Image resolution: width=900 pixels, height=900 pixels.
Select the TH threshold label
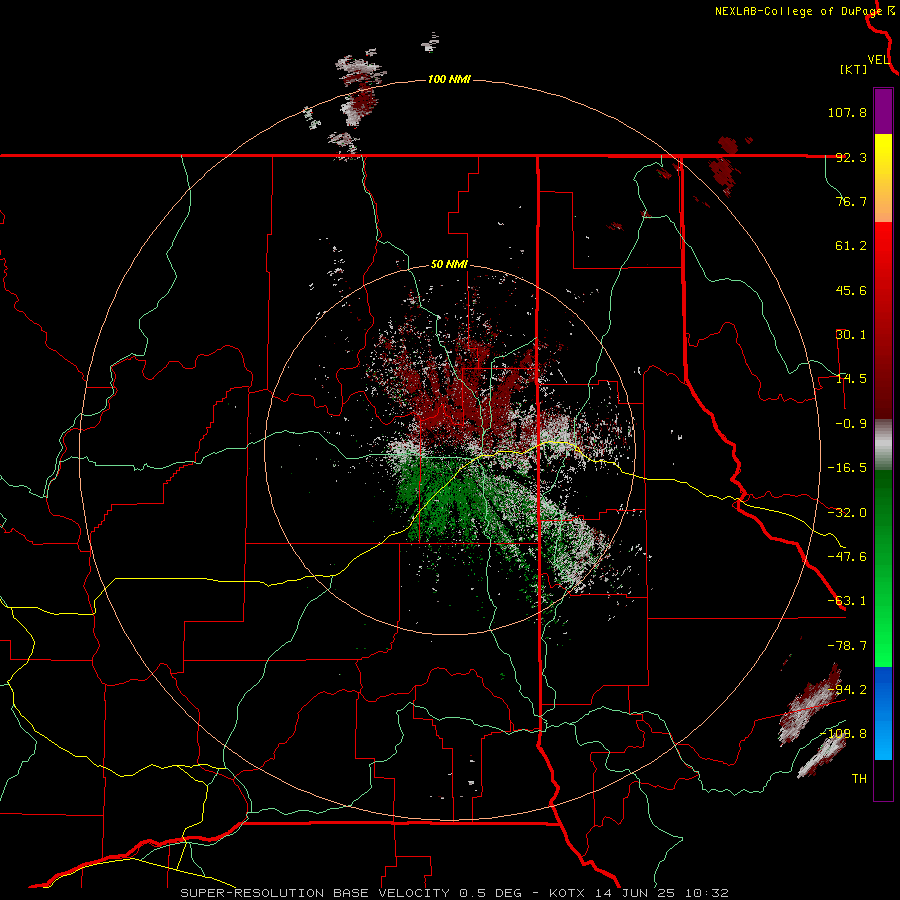click(859, 779)
